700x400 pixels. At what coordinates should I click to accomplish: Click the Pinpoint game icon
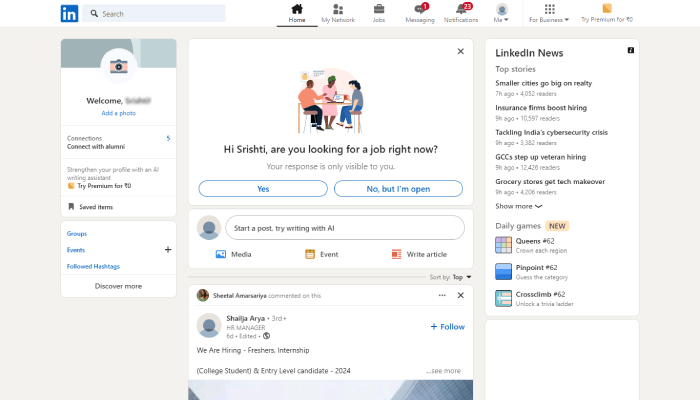pos(503,271)
